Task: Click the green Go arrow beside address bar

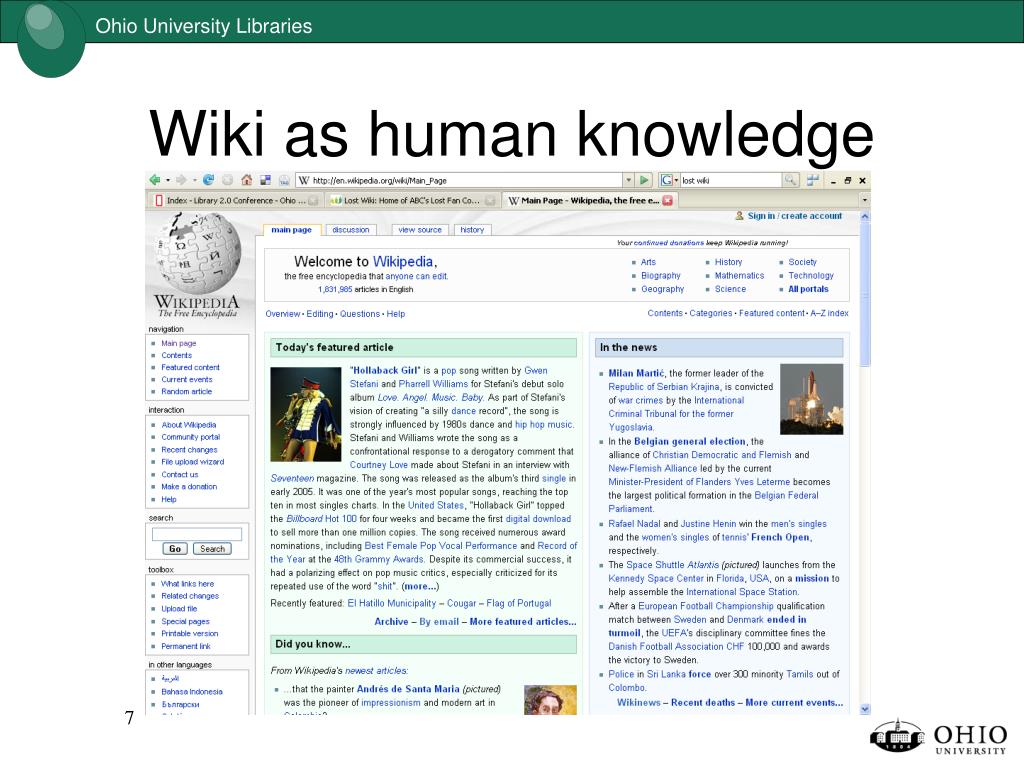Action: point(645,180)
